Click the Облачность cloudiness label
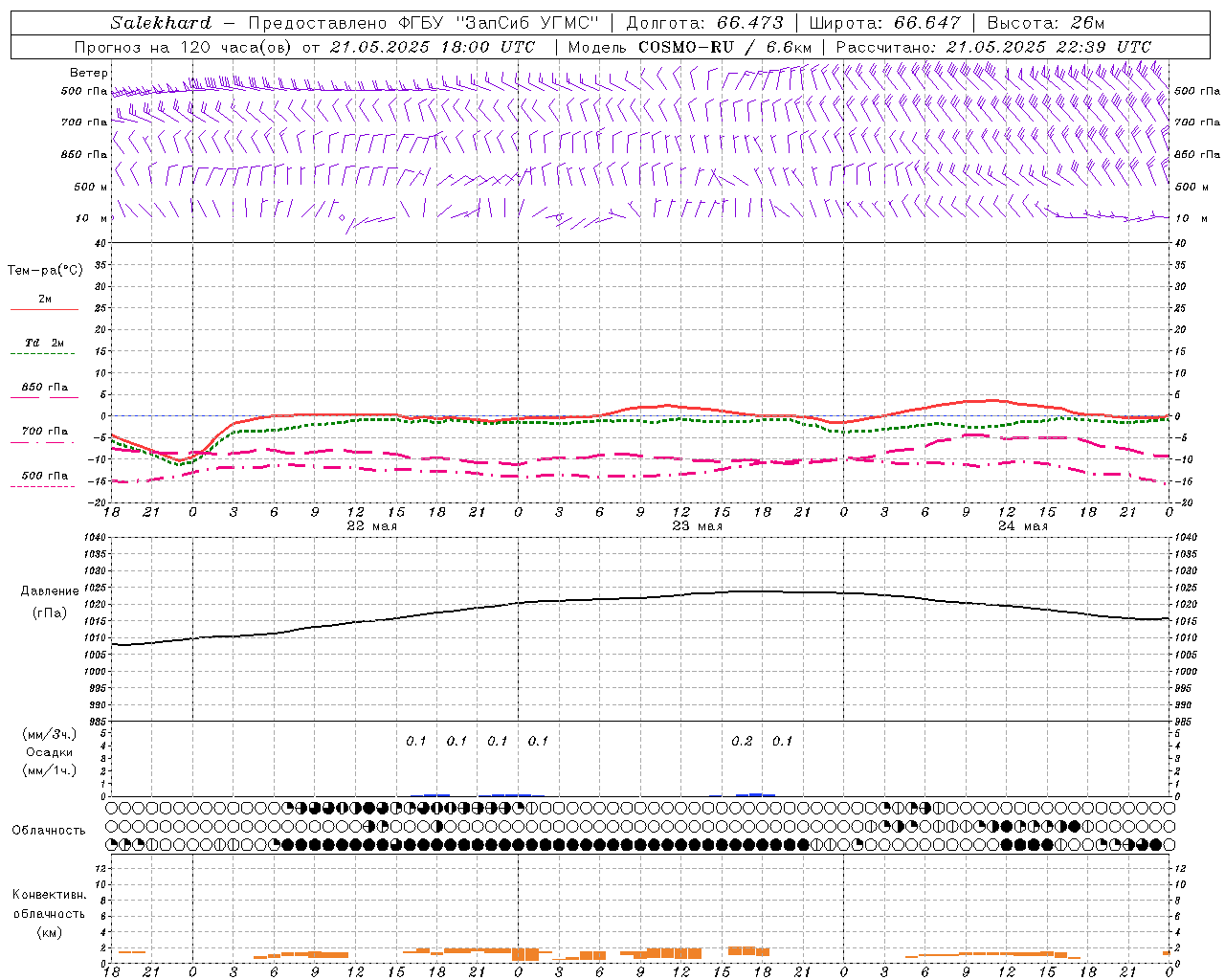 coord(49,831)
